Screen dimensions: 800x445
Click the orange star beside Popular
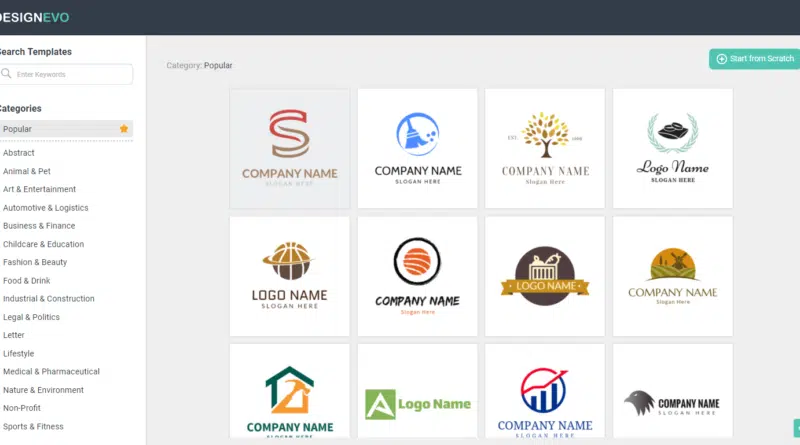(x=124, y=129)
